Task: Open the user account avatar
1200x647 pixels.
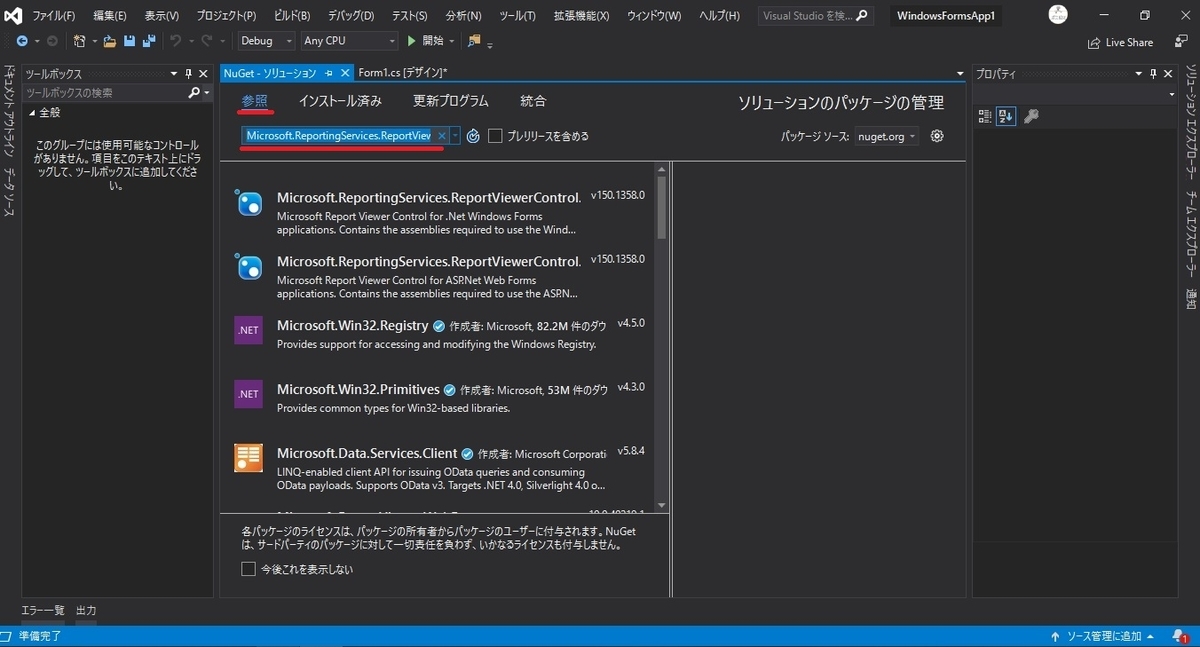Action: (1058, 15)
